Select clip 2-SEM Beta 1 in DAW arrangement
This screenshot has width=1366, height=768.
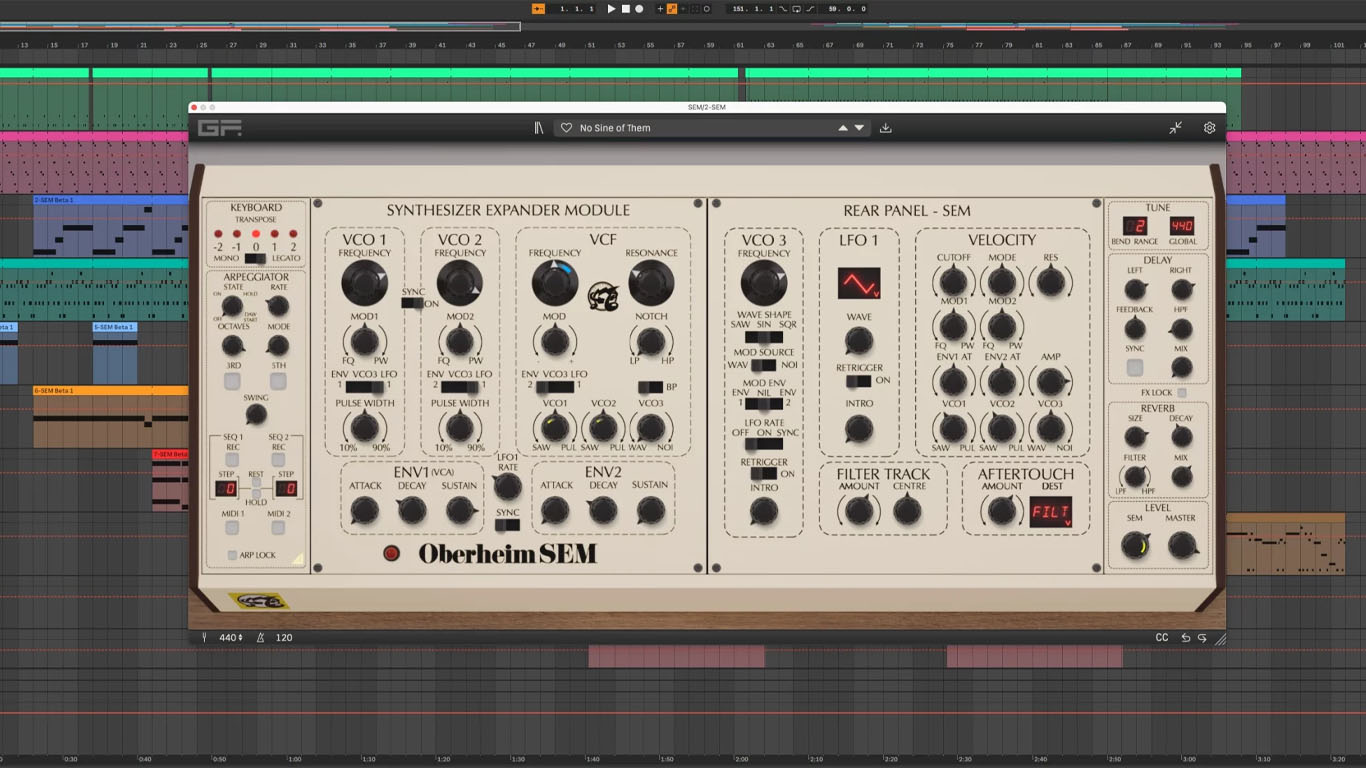(x=110, y=225)
